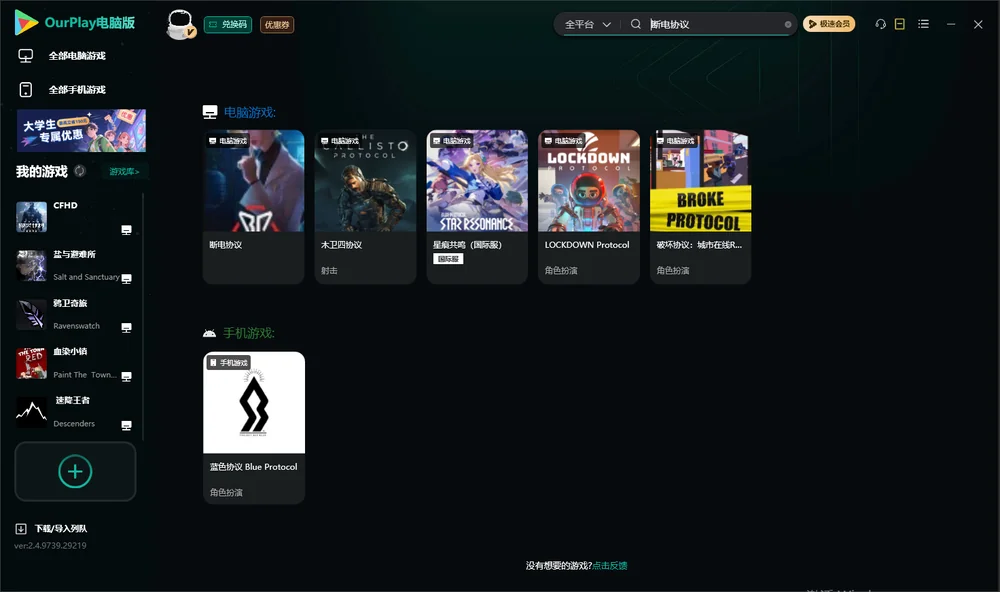Open the 极速会员 membership button
1000x592 pixels.
coord(829,24)
